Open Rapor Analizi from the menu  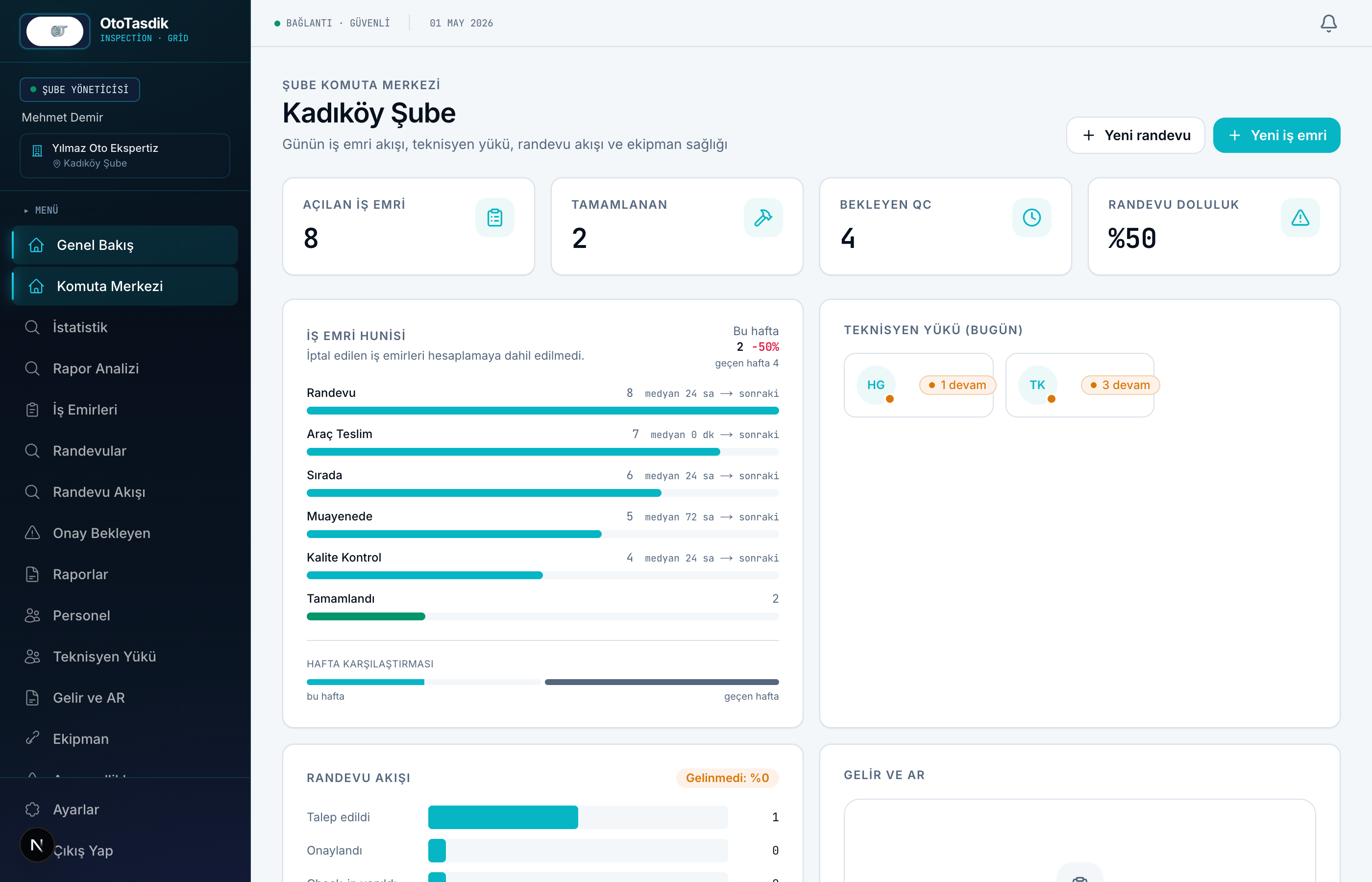point(125,368)
